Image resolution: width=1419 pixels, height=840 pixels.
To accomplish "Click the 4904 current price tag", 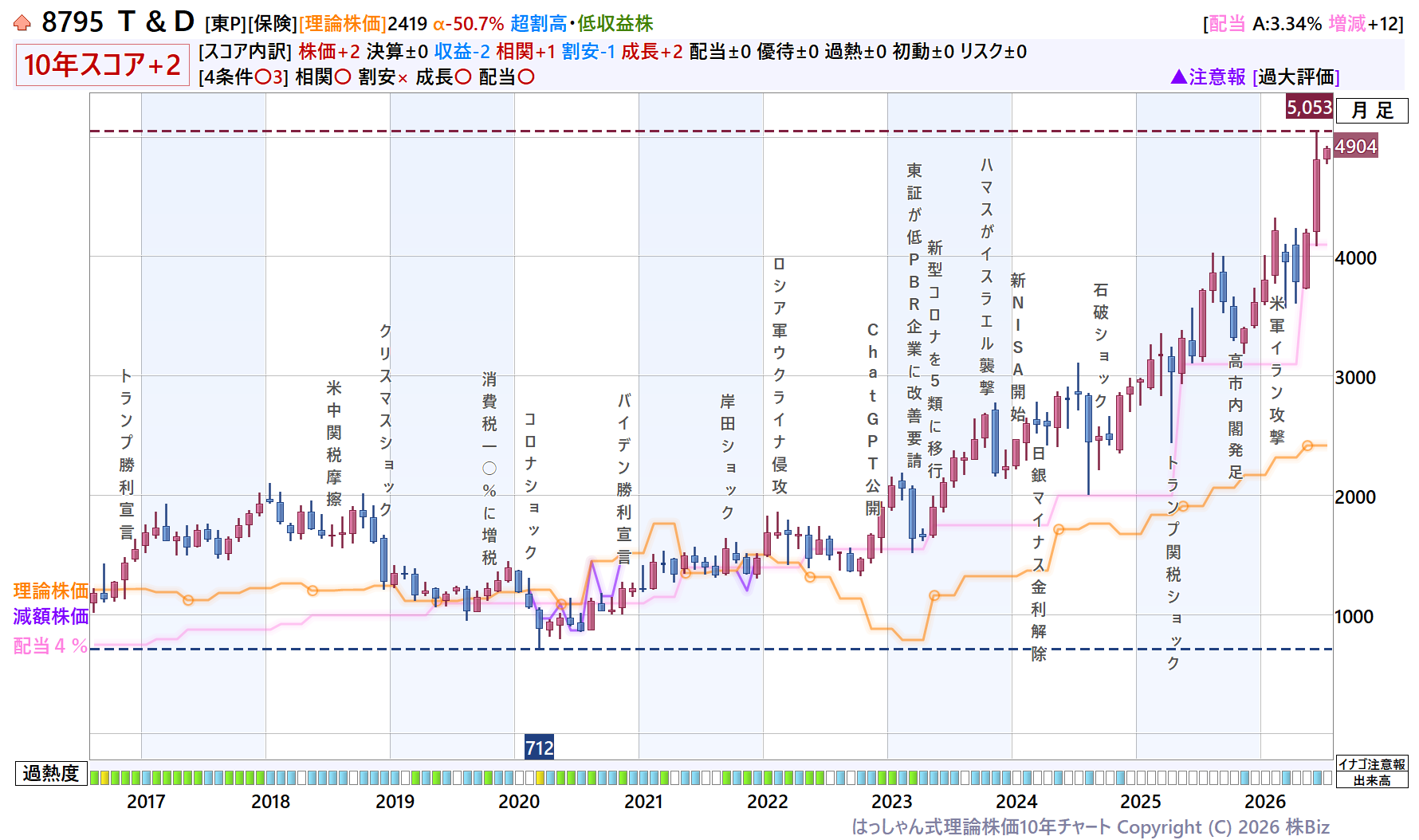I will (x=1355, y=146).
